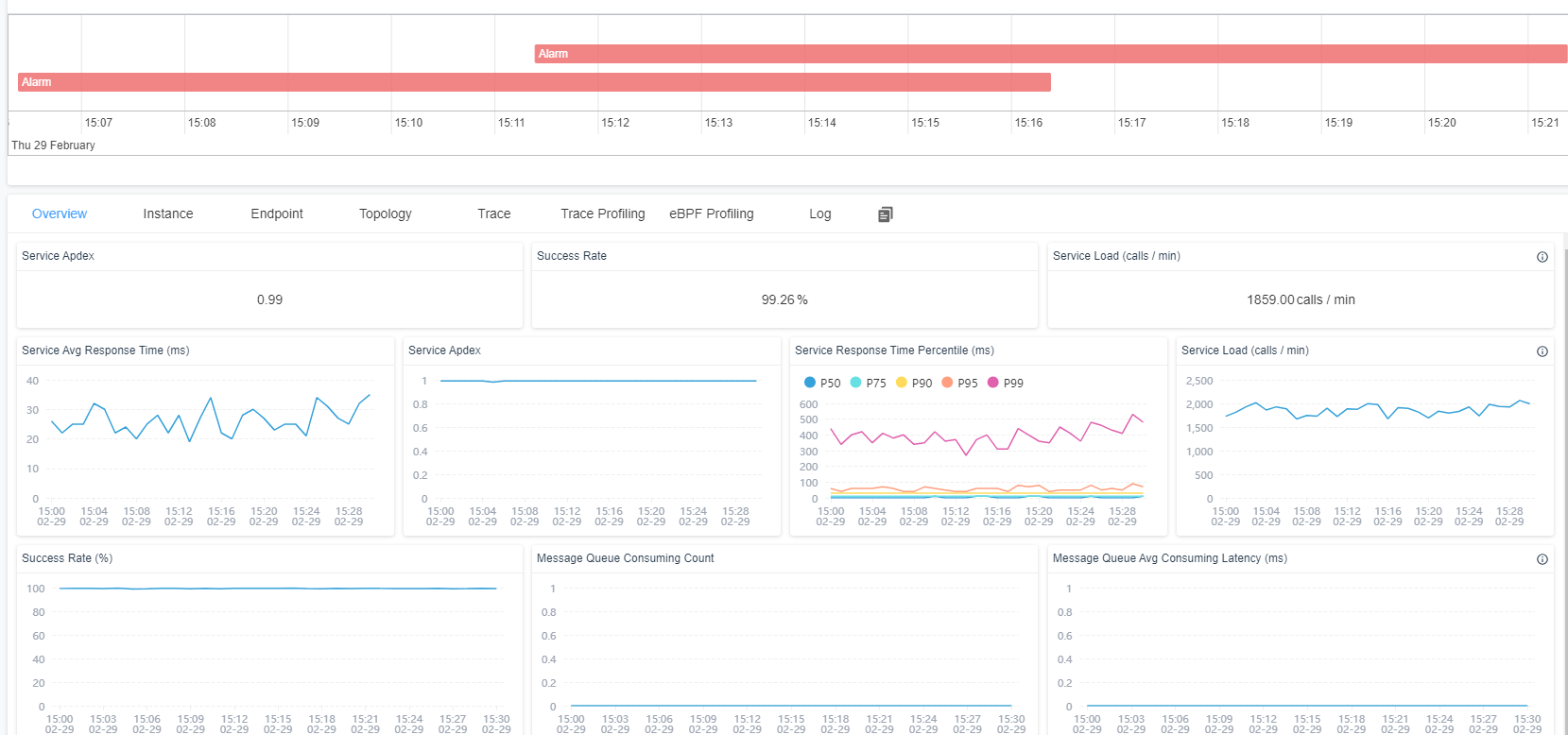The image size is (1568, 735).
Task: Click the upper Alarm bar starting at 15:11
Action: pos(1050,54)
